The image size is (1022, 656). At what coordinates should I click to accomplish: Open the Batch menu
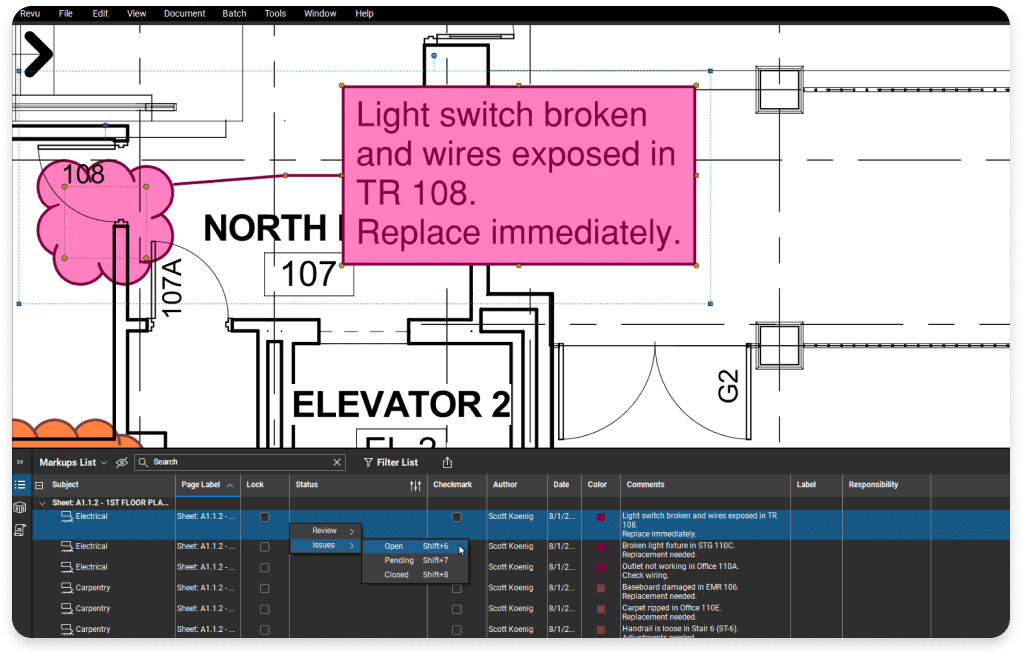(x=235, y=14)
